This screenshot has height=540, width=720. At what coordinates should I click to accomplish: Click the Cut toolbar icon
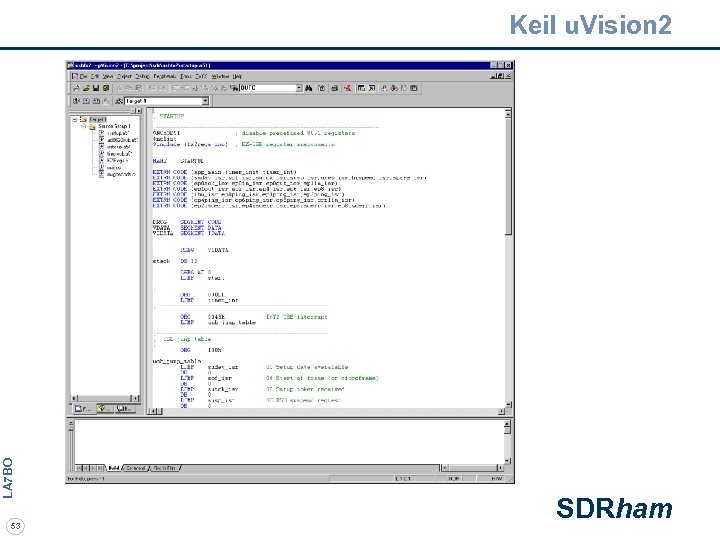(x=119, y=88)
